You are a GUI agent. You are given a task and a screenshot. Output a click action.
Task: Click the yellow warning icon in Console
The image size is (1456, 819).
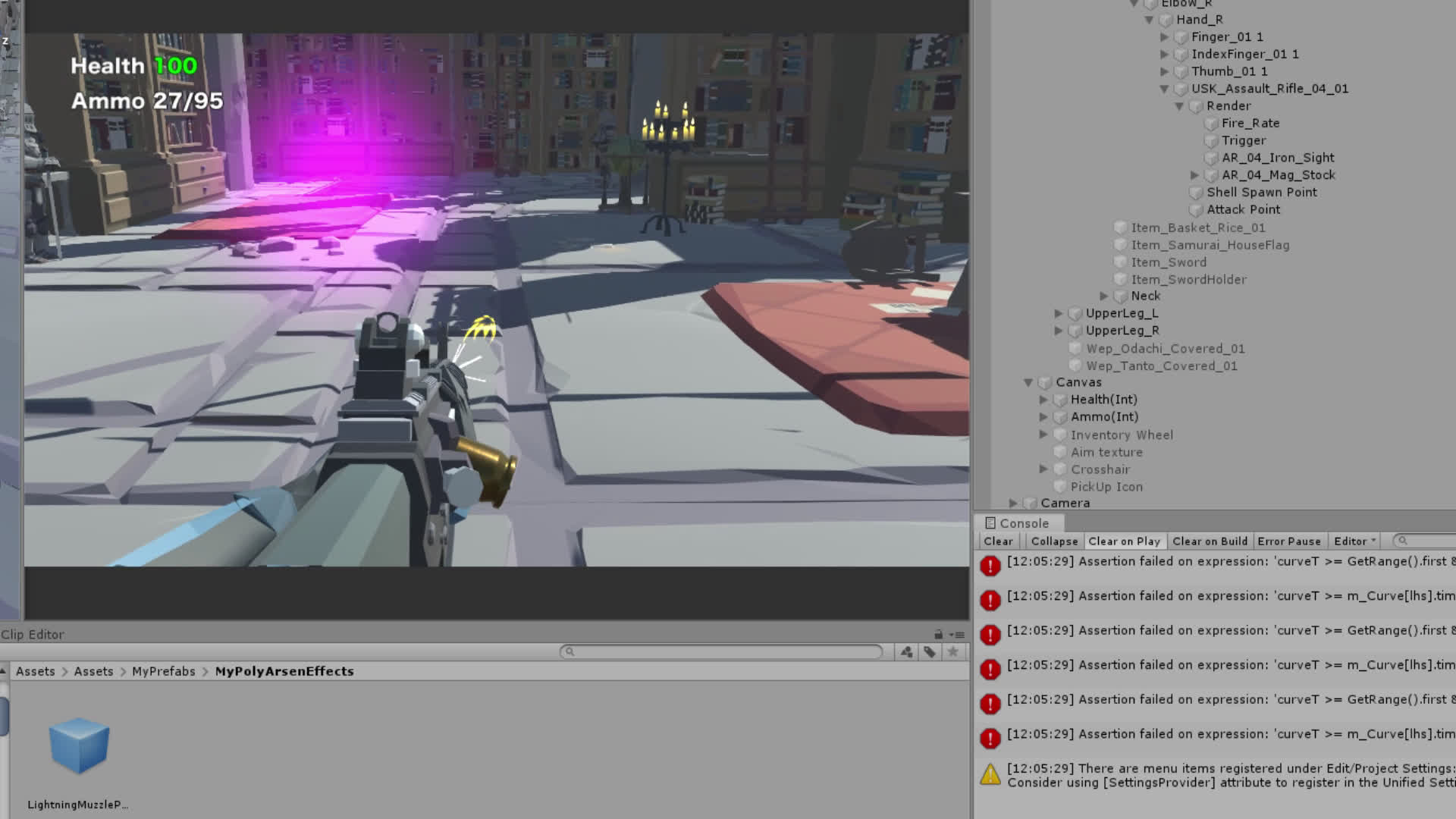click(990, 774)
